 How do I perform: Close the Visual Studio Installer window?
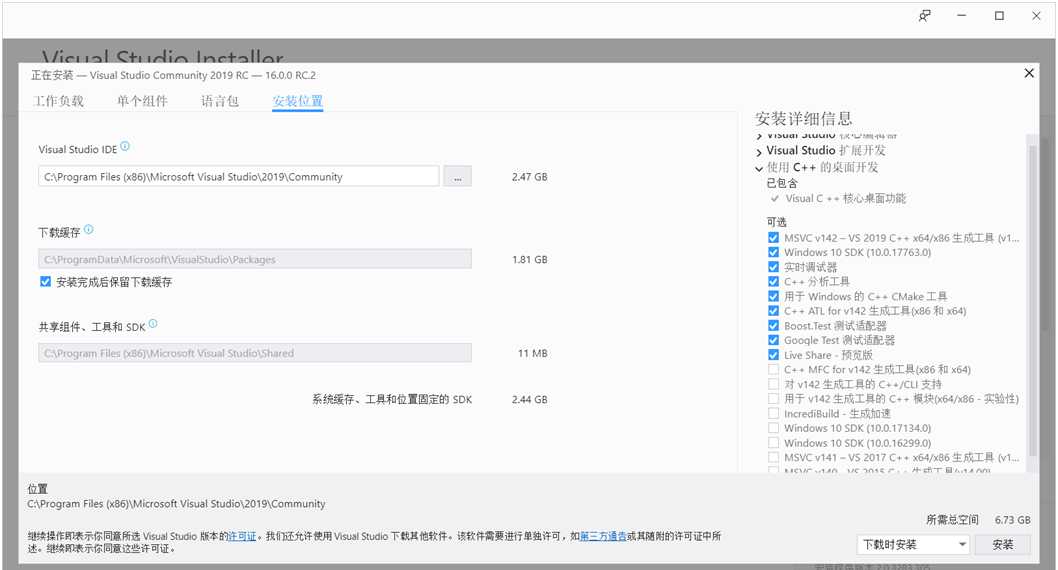point(1036,16)
